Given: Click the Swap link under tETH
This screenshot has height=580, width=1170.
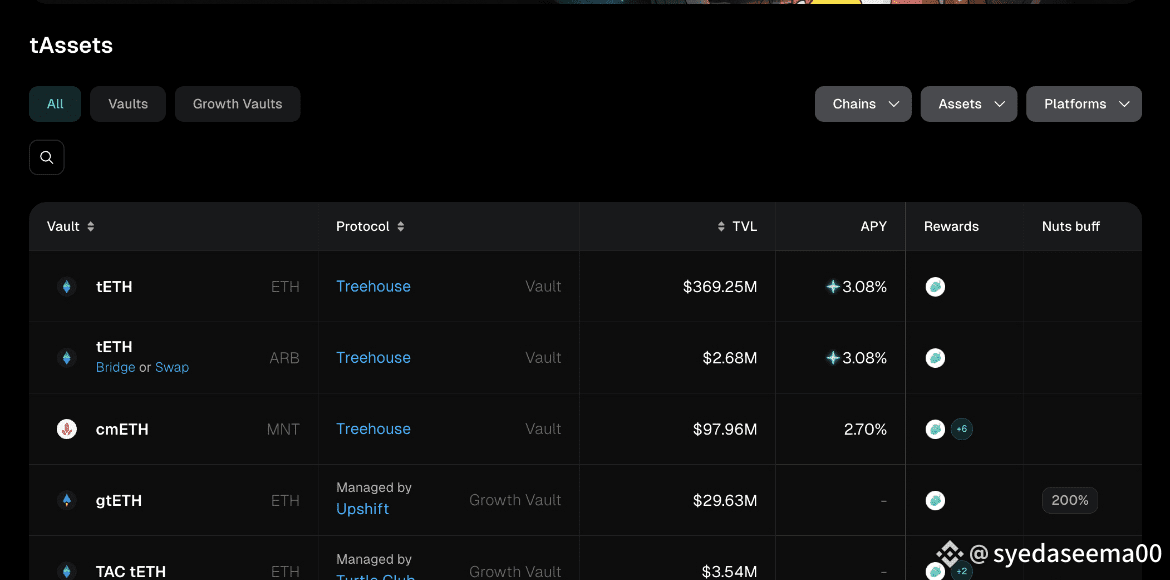Looking at the screenshot, I should point(172,367).
